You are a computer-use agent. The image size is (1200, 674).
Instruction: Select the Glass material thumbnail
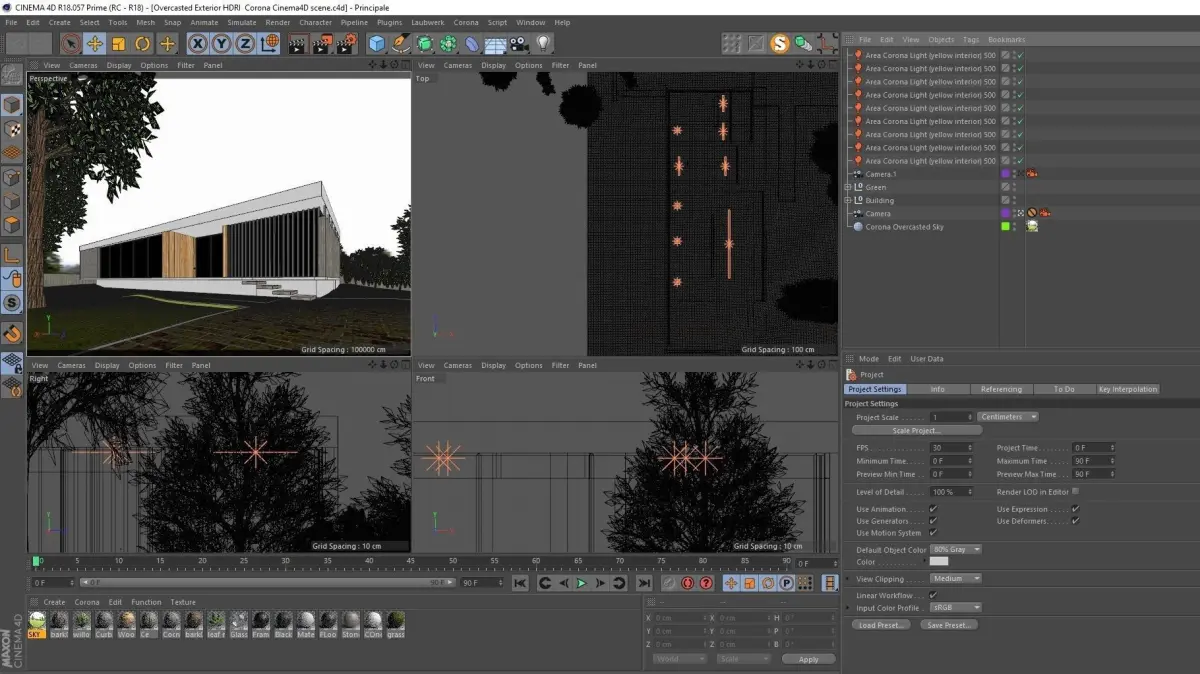239,624
